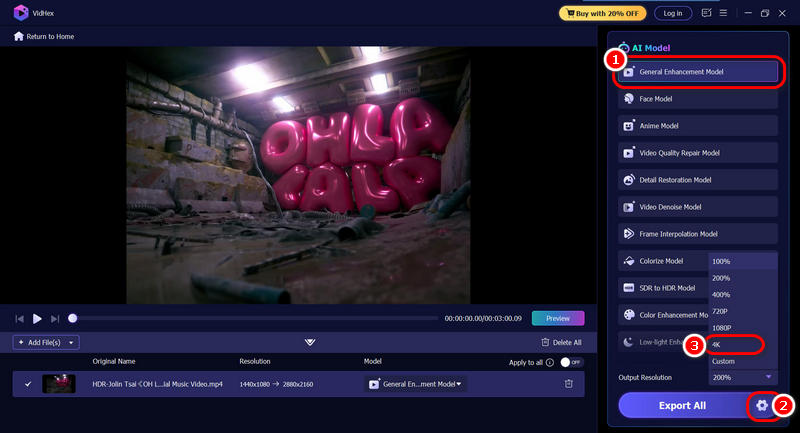Click the playback progress slider handle
Viewport: 800px width, 433px height.
[x=73, y=318]
